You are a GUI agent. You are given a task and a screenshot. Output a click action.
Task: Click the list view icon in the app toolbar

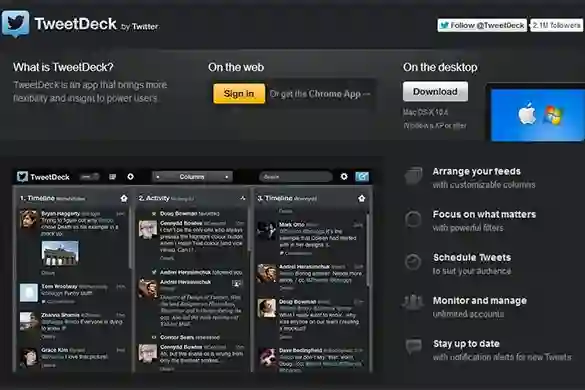[x=112, y=177]
